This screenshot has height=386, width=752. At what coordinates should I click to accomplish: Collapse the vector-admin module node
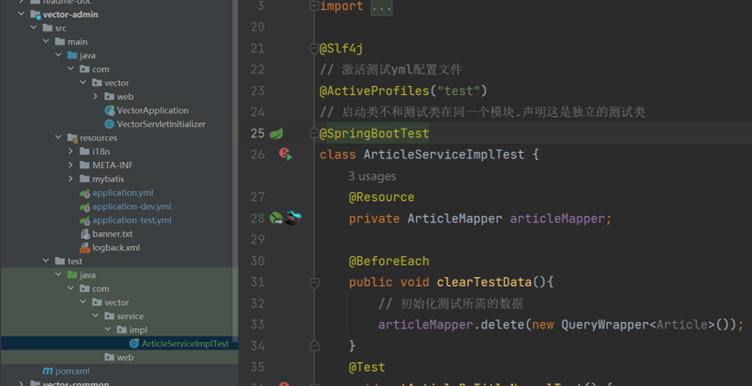[x=21, y=14]
